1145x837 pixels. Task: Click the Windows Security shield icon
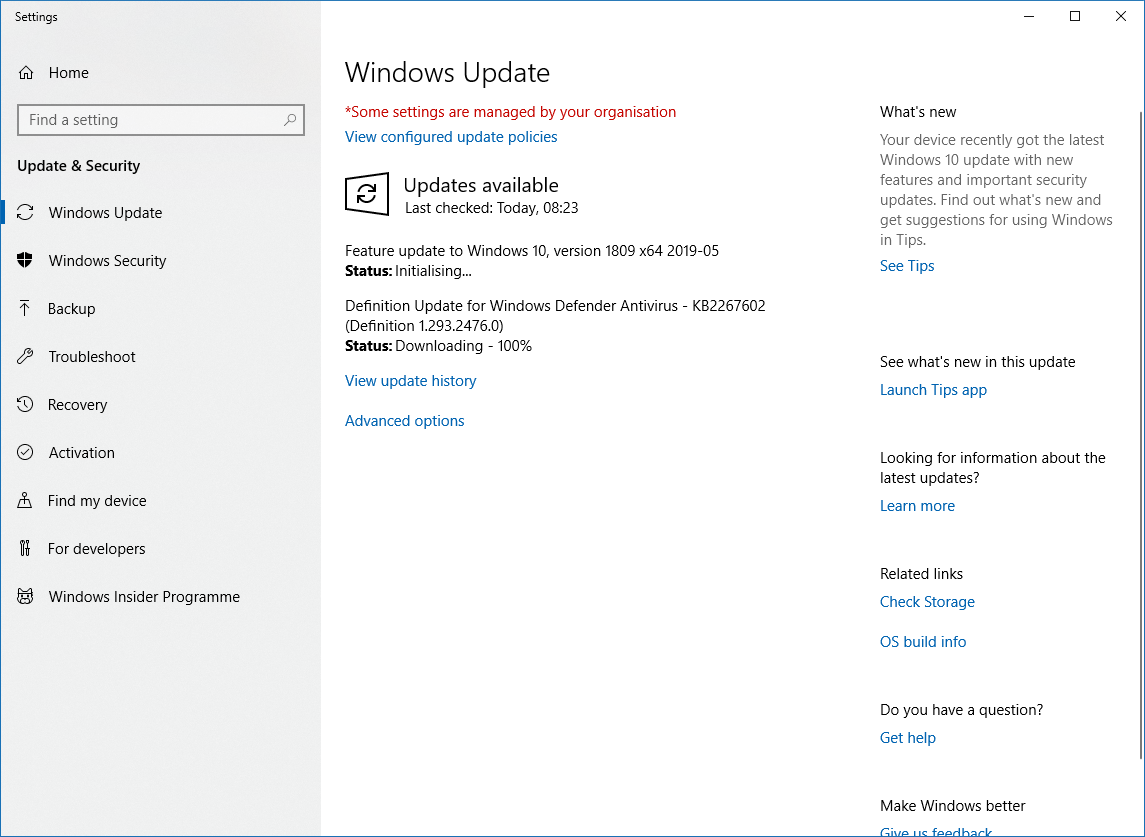pyautogui.click(x=25, y=260)
